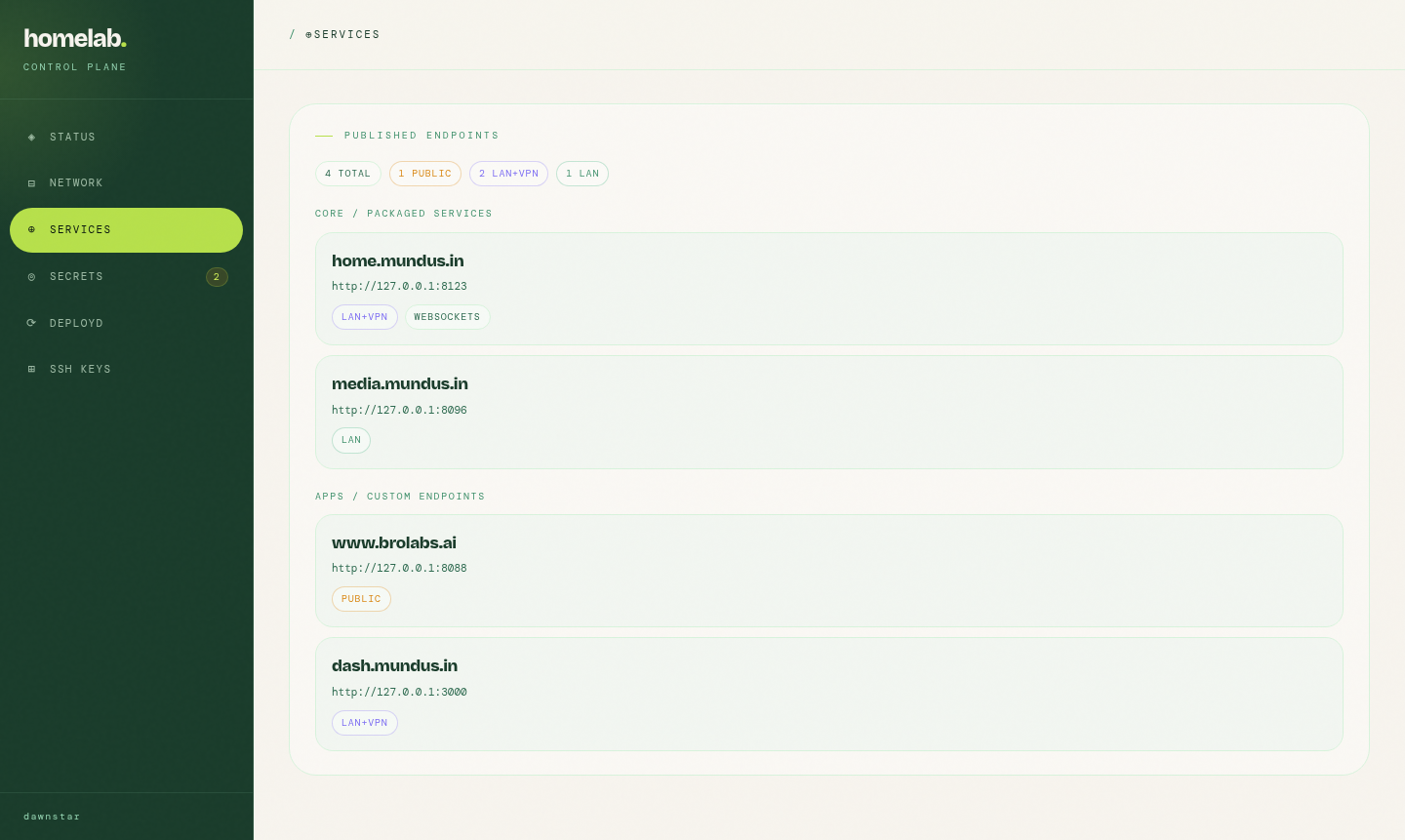Click the Network sidebar icon
The image size is (1405, 840).
tap(31, 183)
